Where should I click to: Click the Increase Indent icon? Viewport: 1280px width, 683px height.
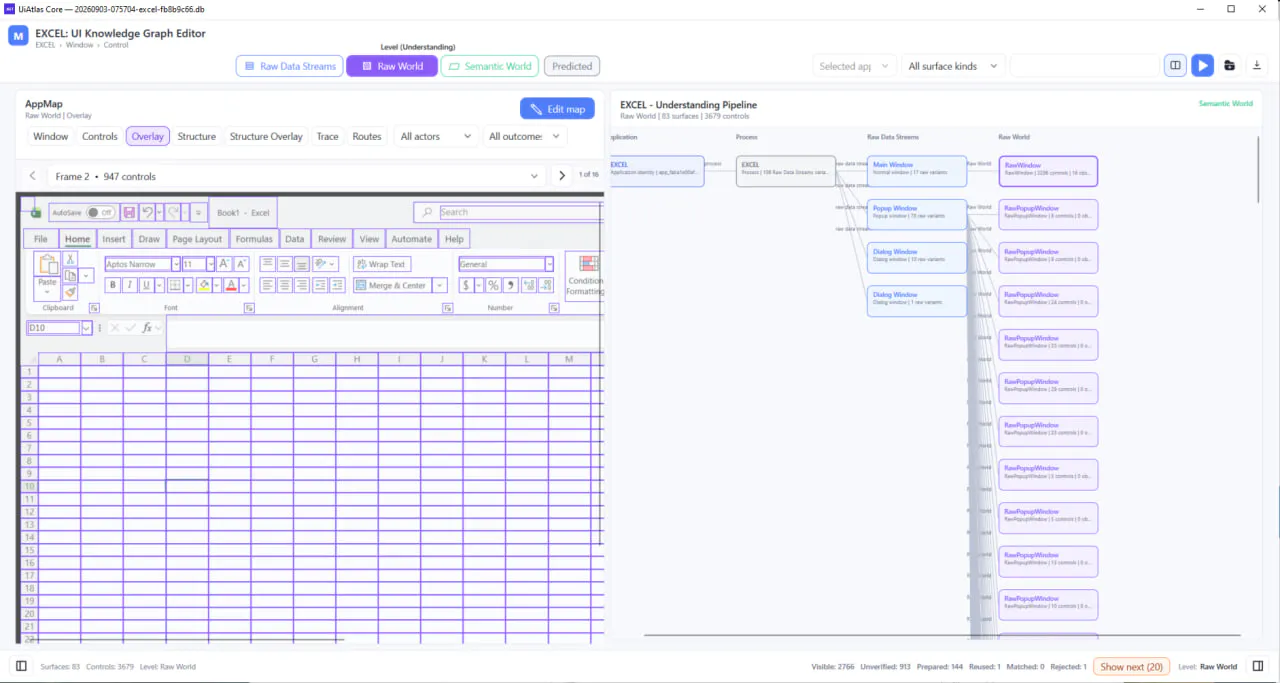(337, 285)
